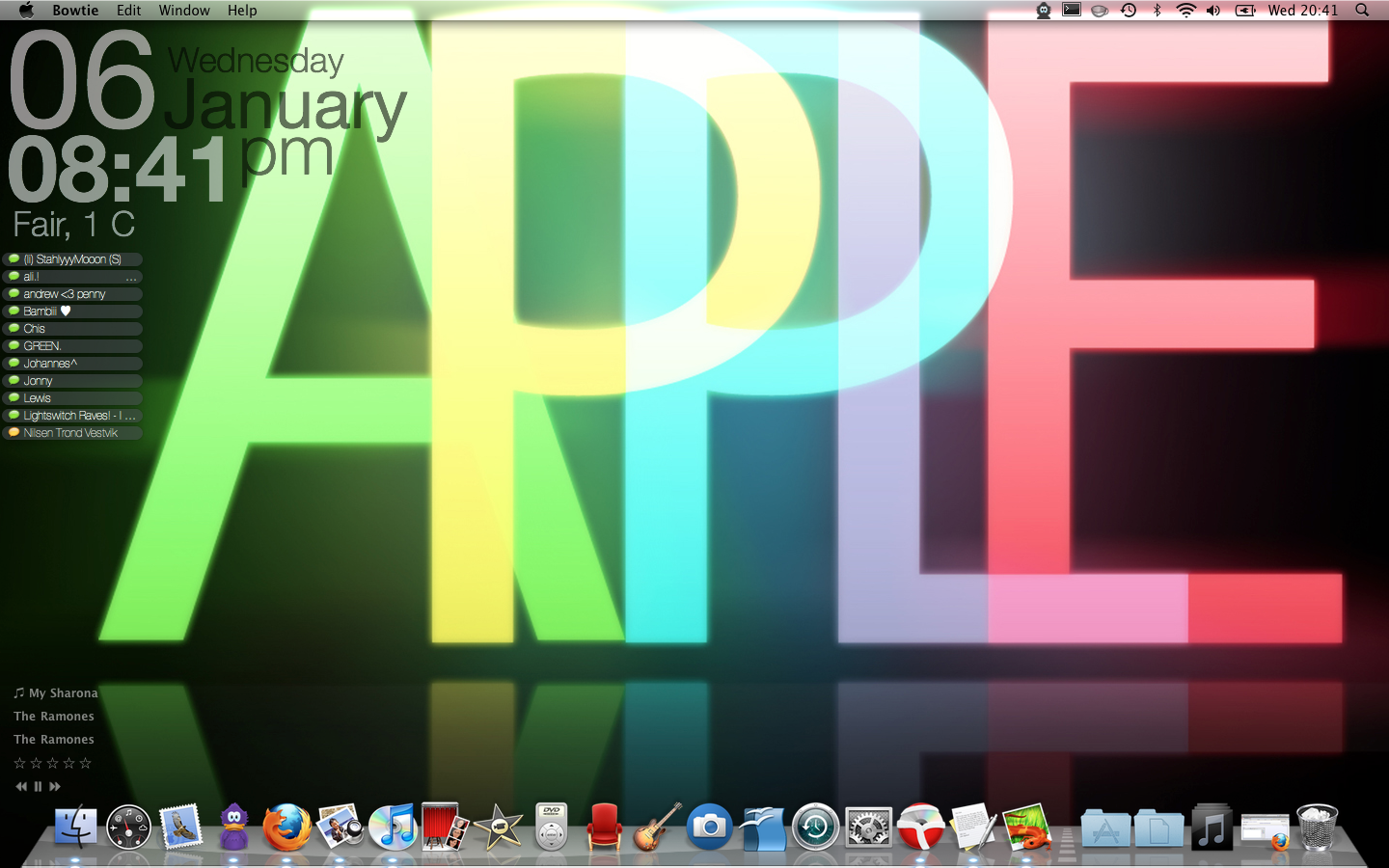Select contact ali.l in buddy list

click(x=72, y=277)
